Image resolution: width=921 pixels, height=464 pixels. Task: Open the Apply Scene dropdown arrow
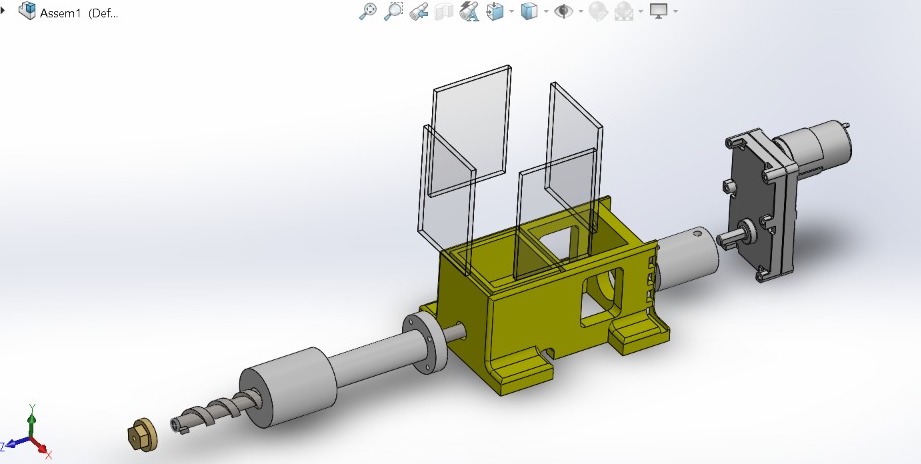tap(640, 11)
